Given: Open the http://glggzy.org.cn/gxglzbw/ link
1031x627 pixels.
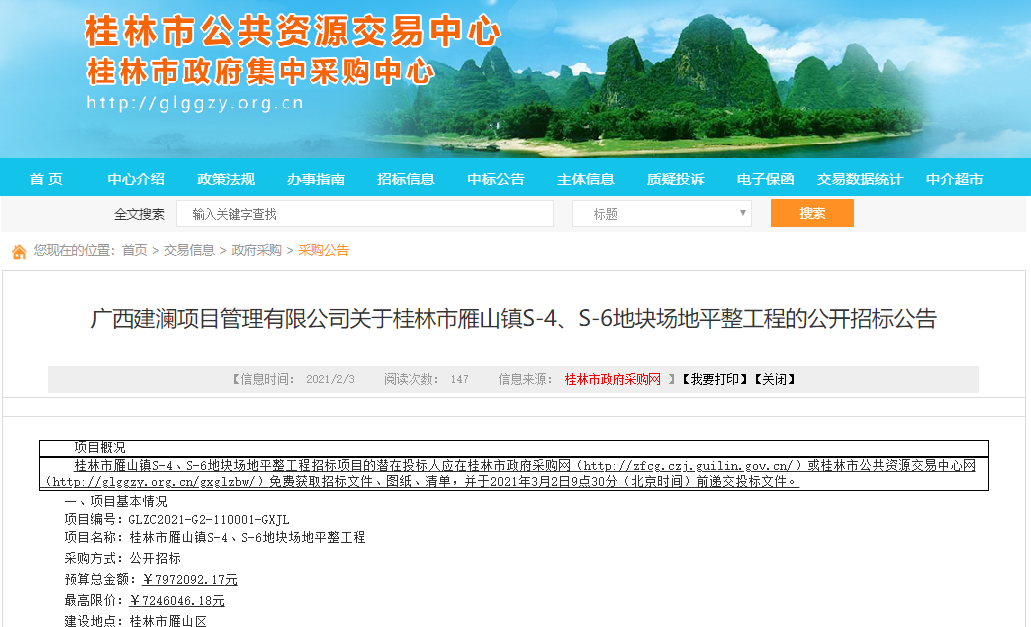Looking at the screenshot, I should pyautogui.click(x=155, y=482).
